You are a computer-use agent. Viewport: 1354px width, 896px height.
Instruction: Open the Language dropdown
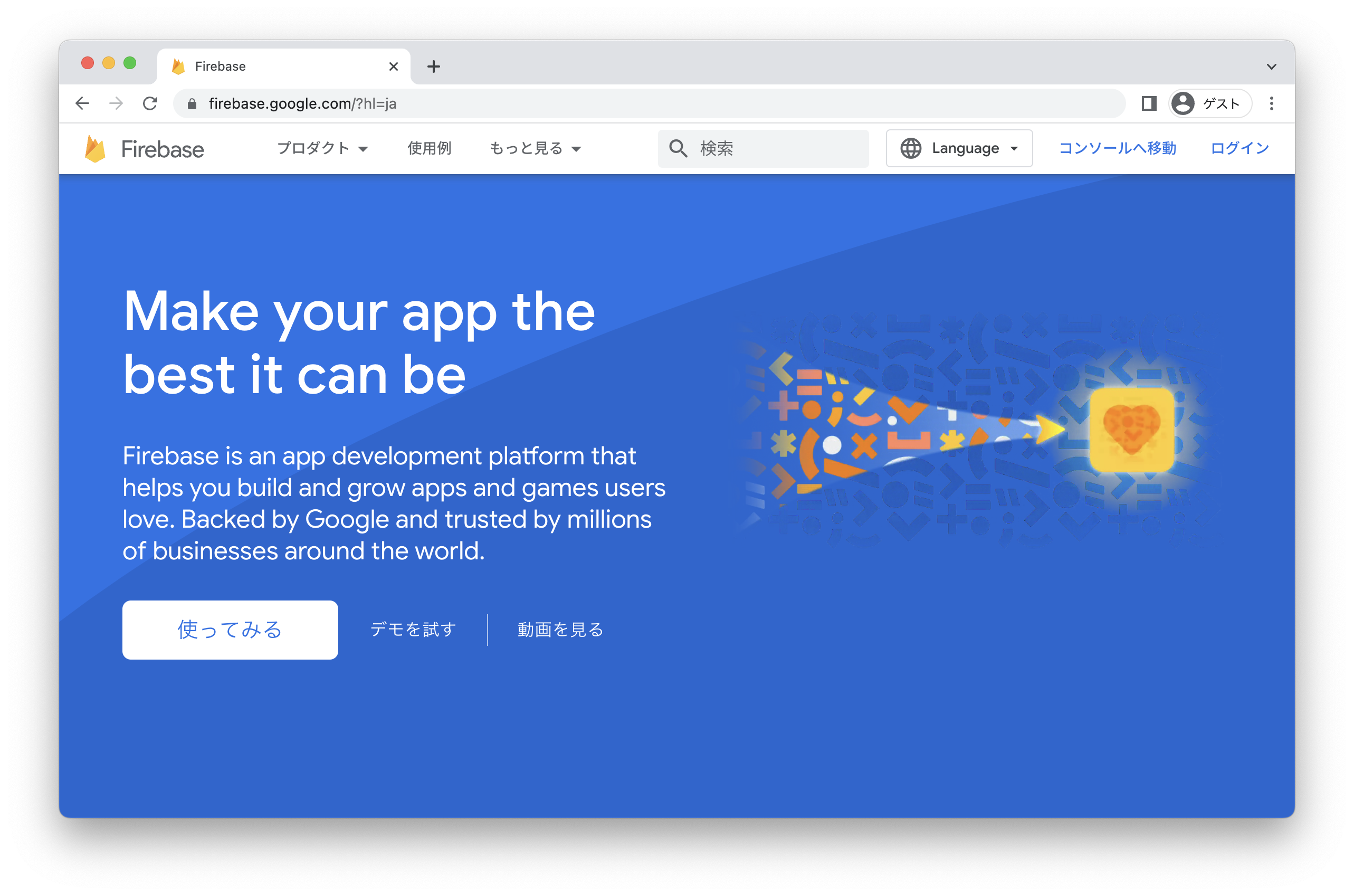(959, 148)
